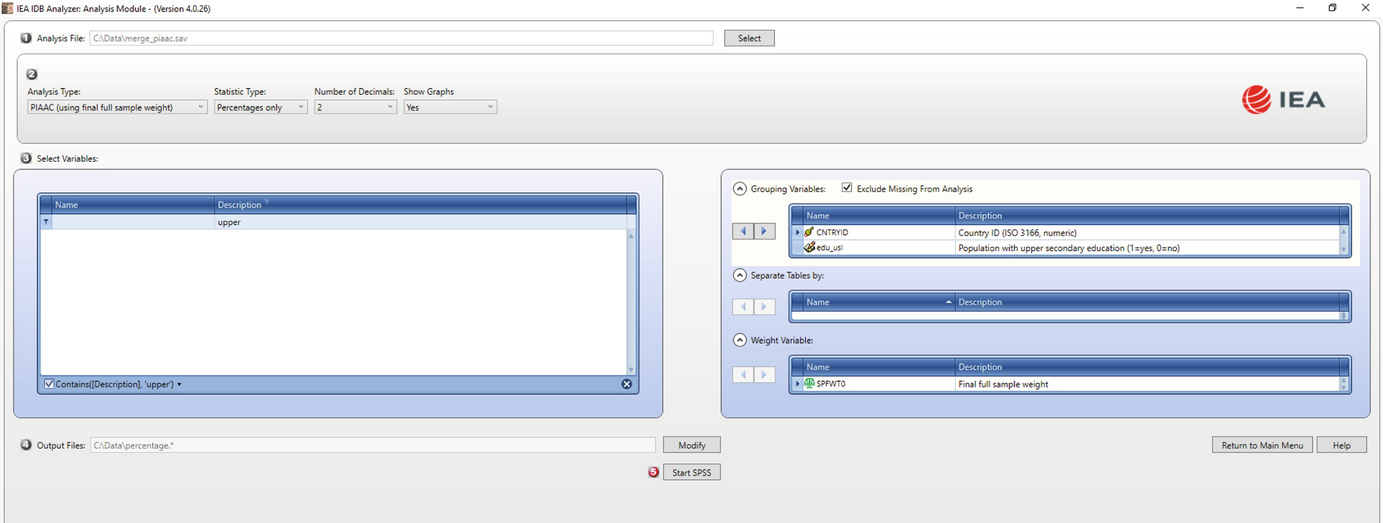The width and height of the screenshot is (1383, 523).
Task: Click 'Country ID (ISO 3166, numeric)' description
Action: point(1017,232)
